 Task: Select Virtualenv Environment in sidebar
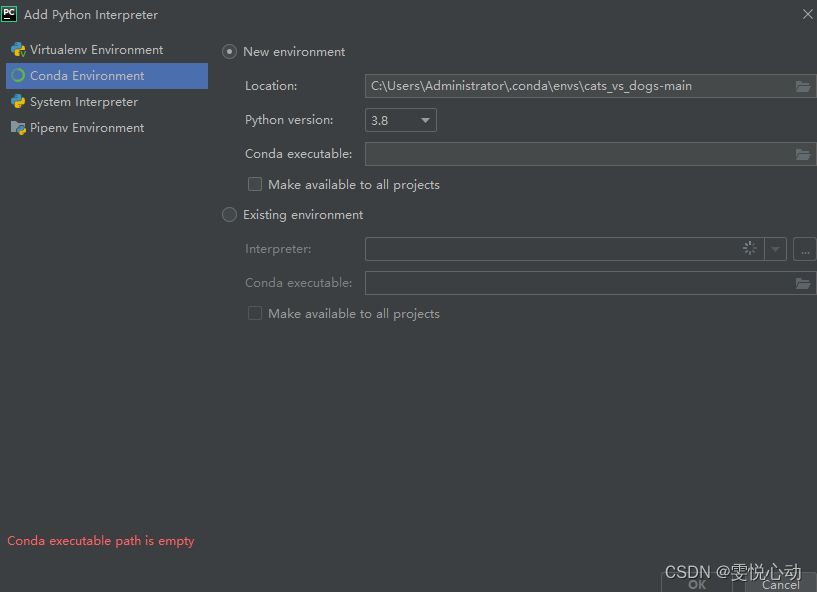point(107,50)
